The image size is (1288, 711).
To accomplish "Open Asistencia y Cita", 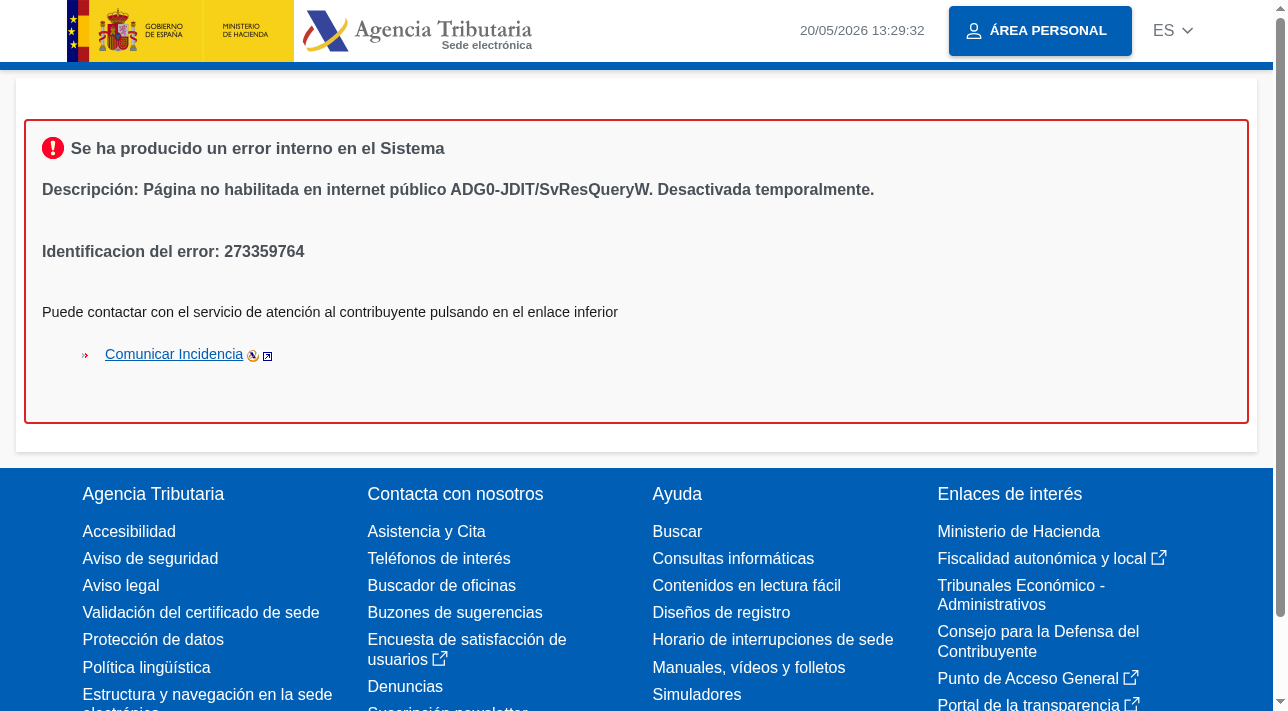I will tap(426, 532).
